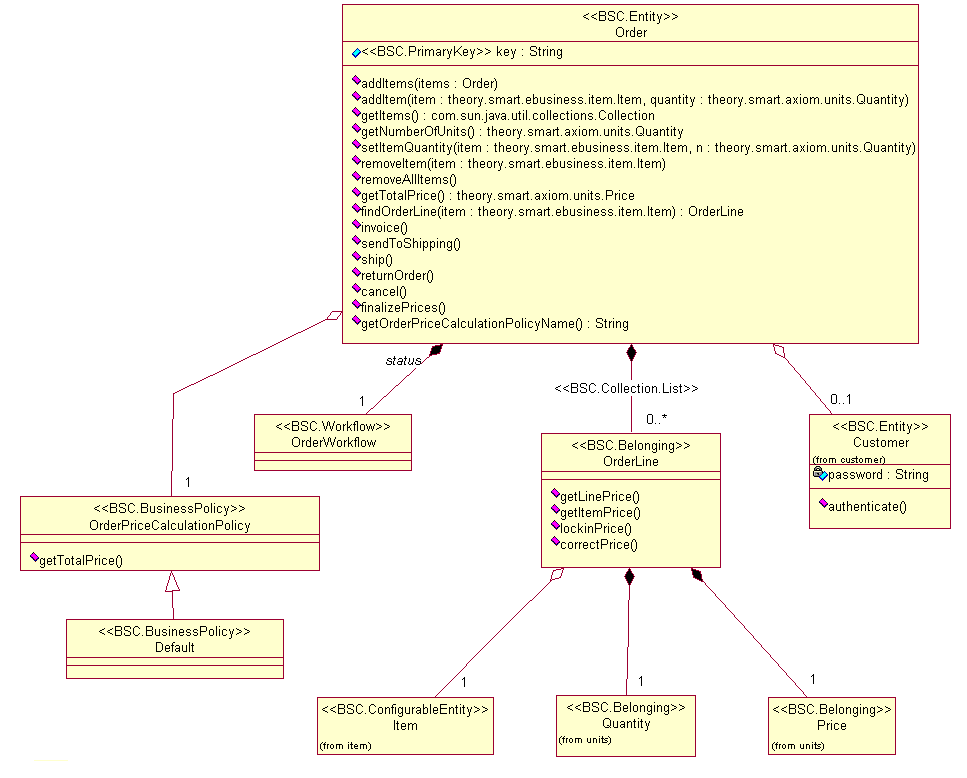Click the 0..1 multiplicity near Customer
Viewport: 967px width, 778px height.
pos(841,399)
